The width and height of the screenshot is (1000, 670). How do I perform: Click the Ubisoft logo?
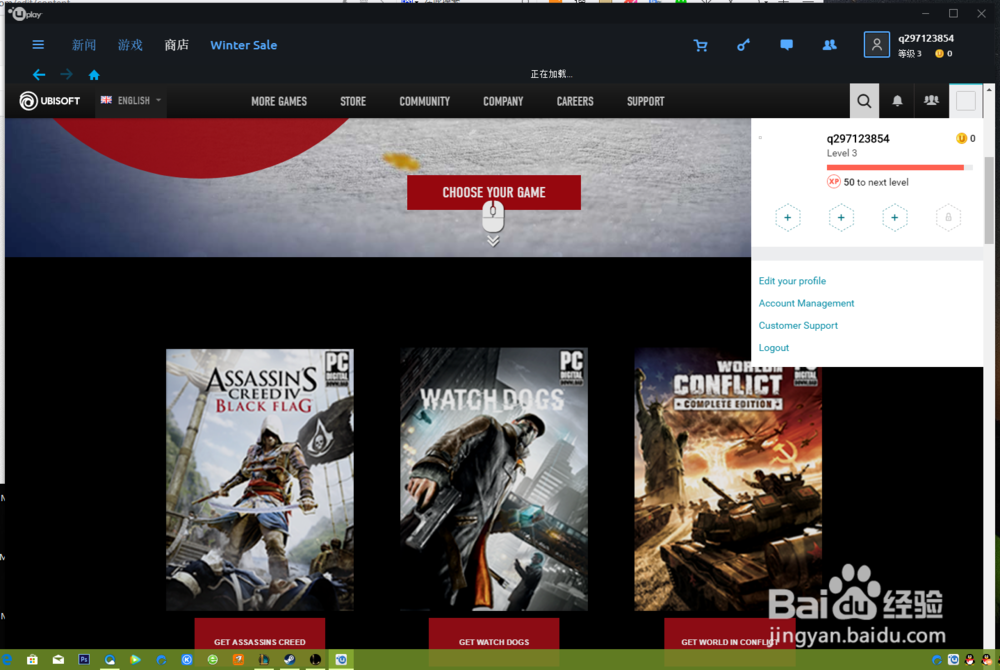50,101
